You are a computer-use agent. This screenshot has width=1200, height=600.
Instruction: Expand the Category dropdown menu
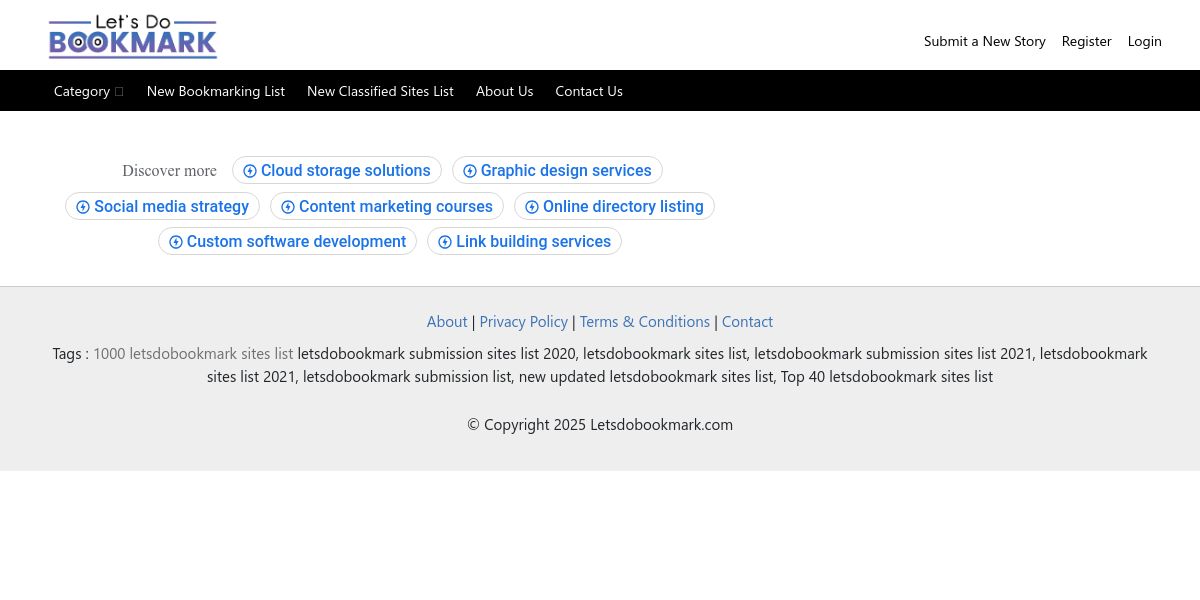point(88,91)
